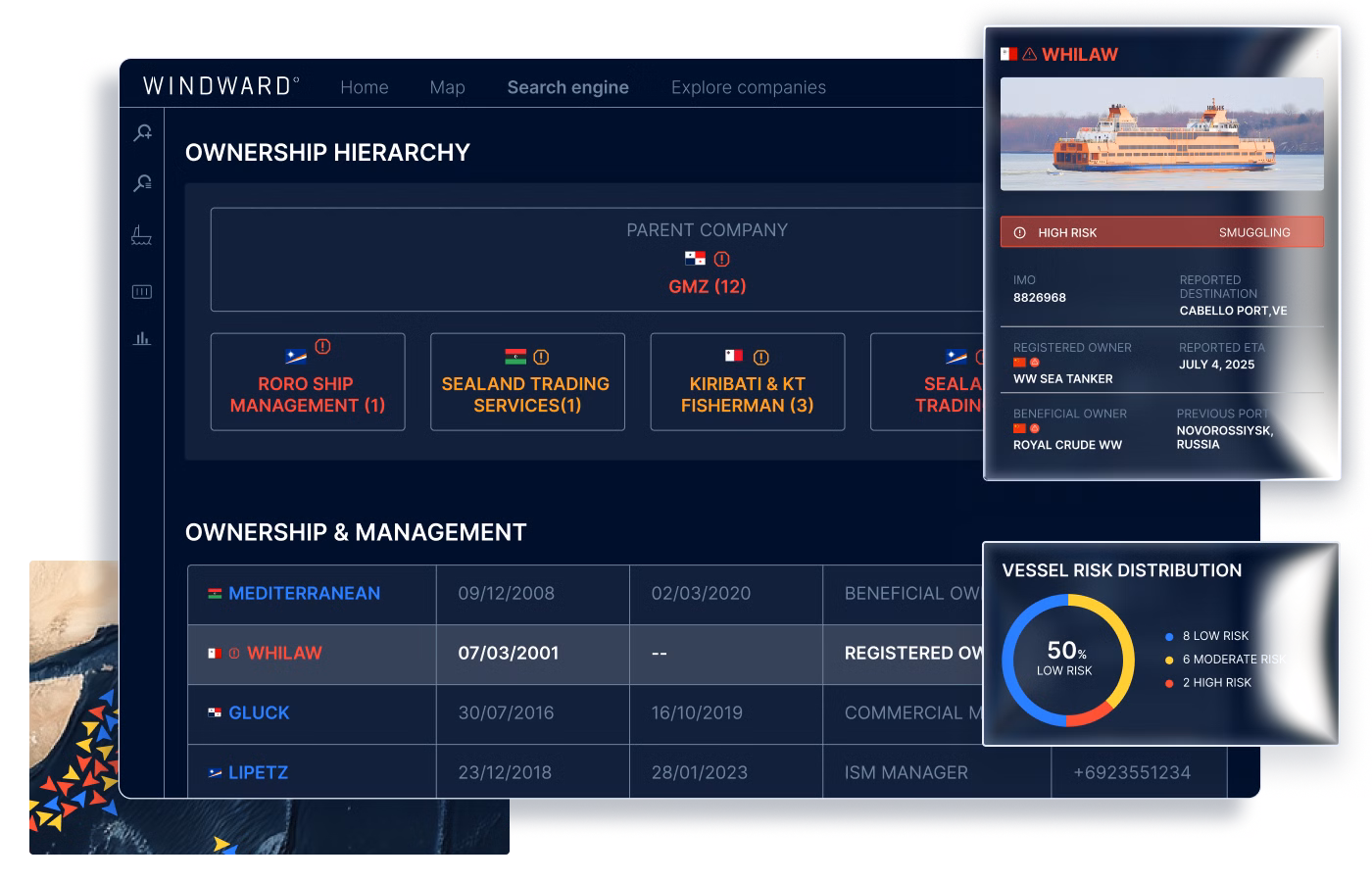Click the warning triangle beside WHILAW card title
The image size is (1372, 882).
click(1029, 54)
